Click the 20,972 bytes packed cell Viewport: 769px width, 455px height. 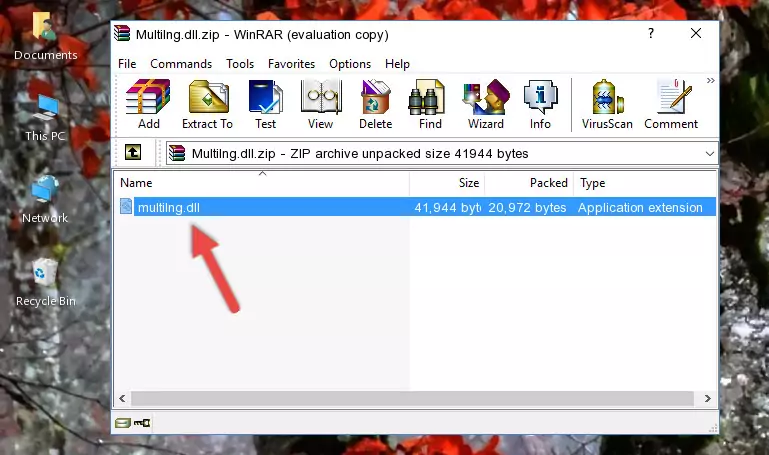527,207
